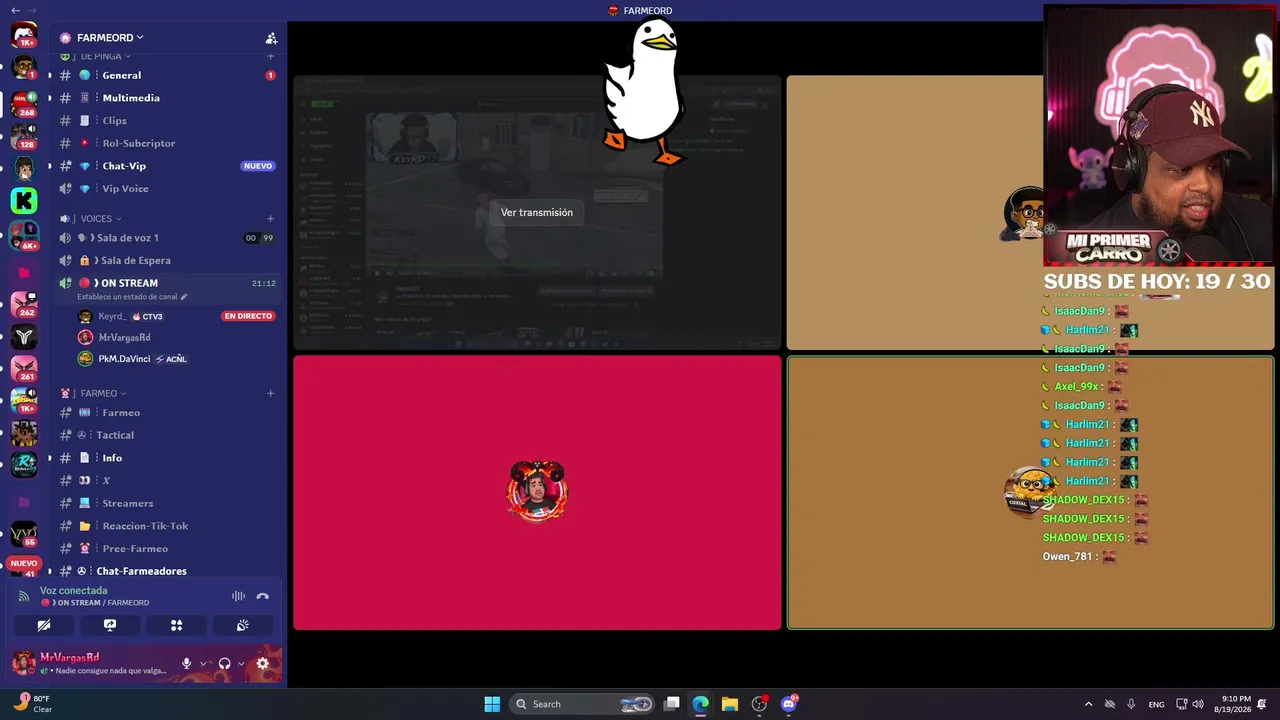
Task: Open the Kick server icon in sidebar
Action: pyautogui.click(x=24, y=201)
